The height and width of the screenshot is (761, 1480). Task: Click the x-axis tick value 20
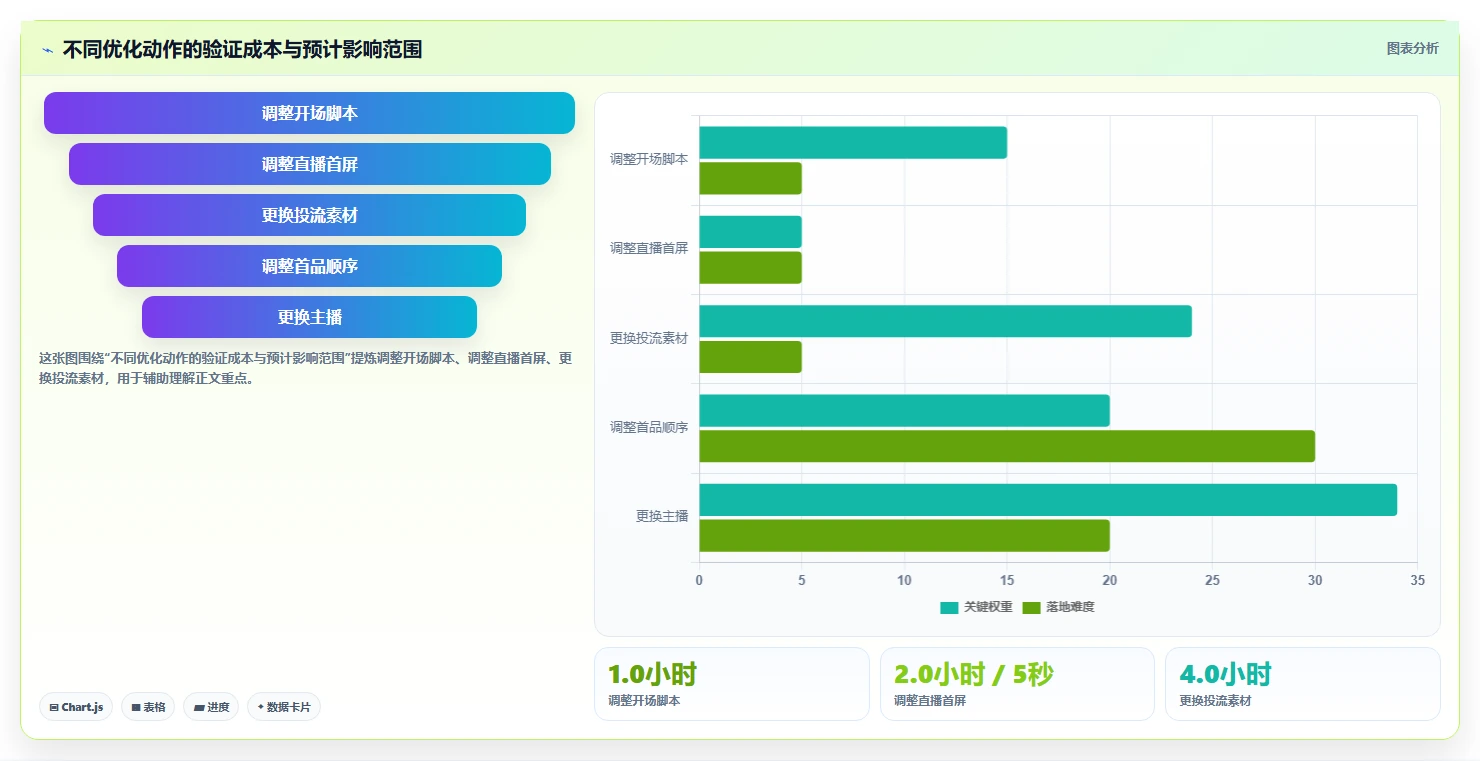click(x=1109, y=581)
